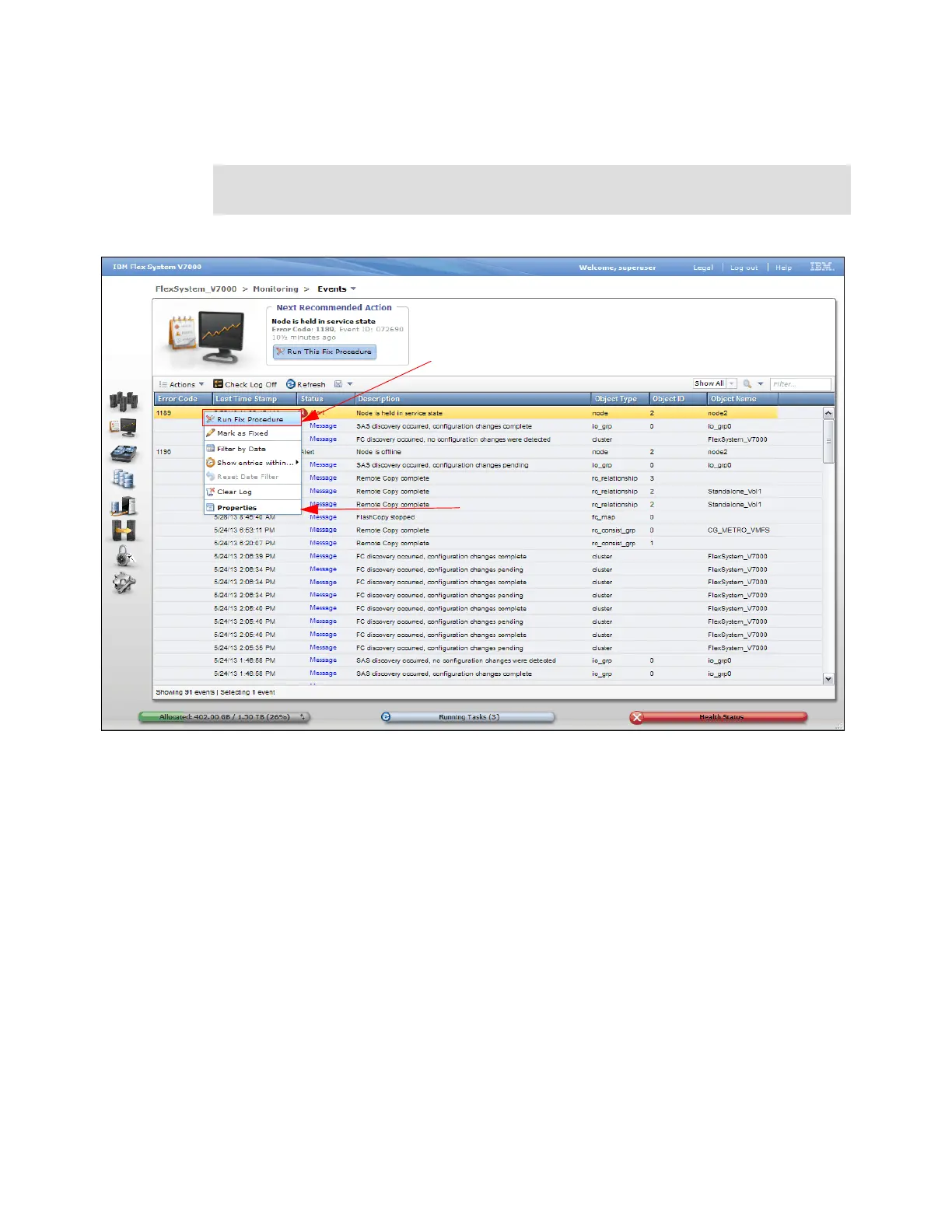Sort by Description column header
The width and height of the screenshot is (952, 1232).
[473, 399]
